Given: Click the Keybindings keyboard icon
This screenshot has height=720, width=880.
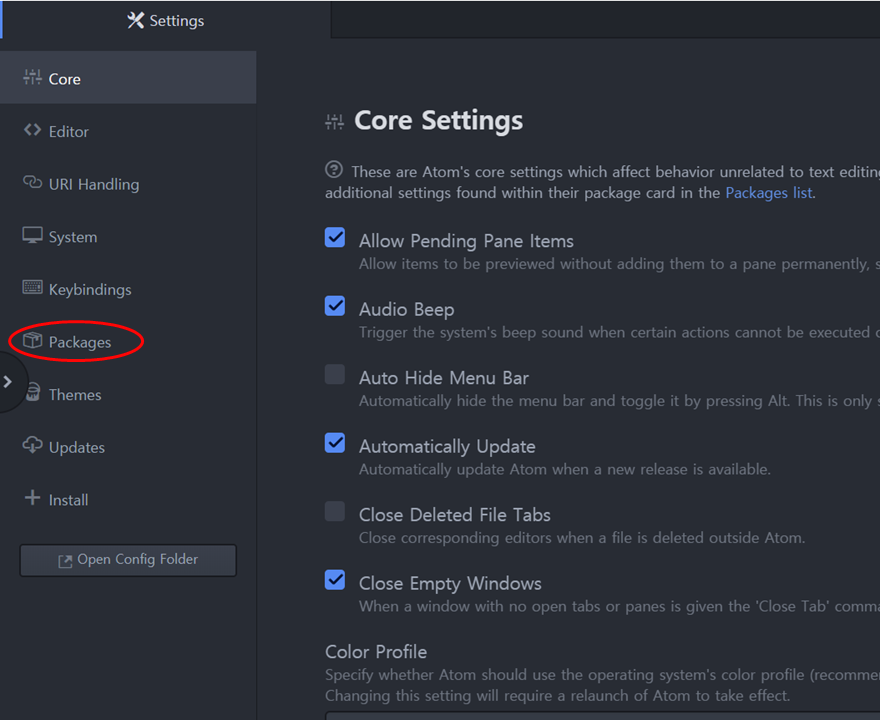Looking at the screenshot, I should pyautogui.click(x=32, y=289).
